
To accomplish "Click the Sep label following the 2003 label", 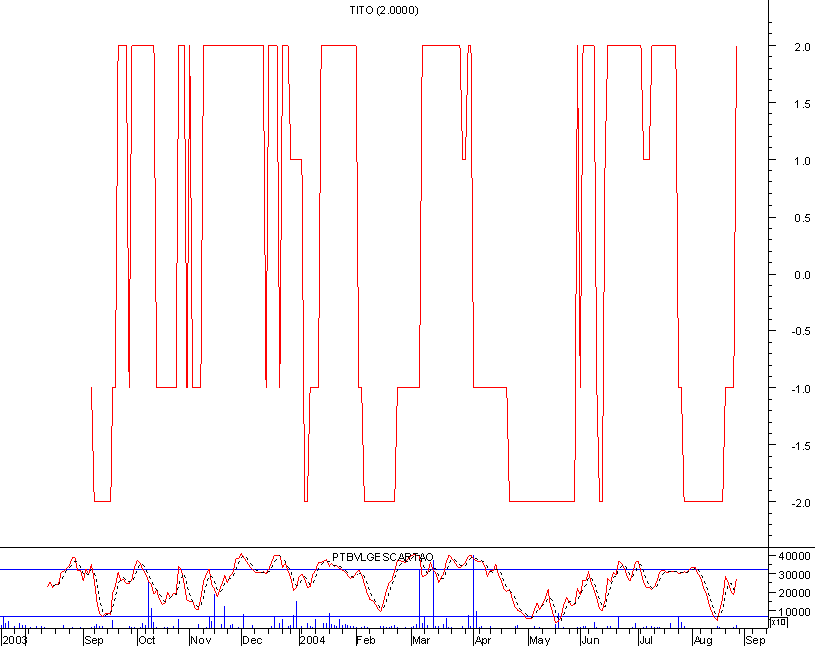I will click(94, 640).
